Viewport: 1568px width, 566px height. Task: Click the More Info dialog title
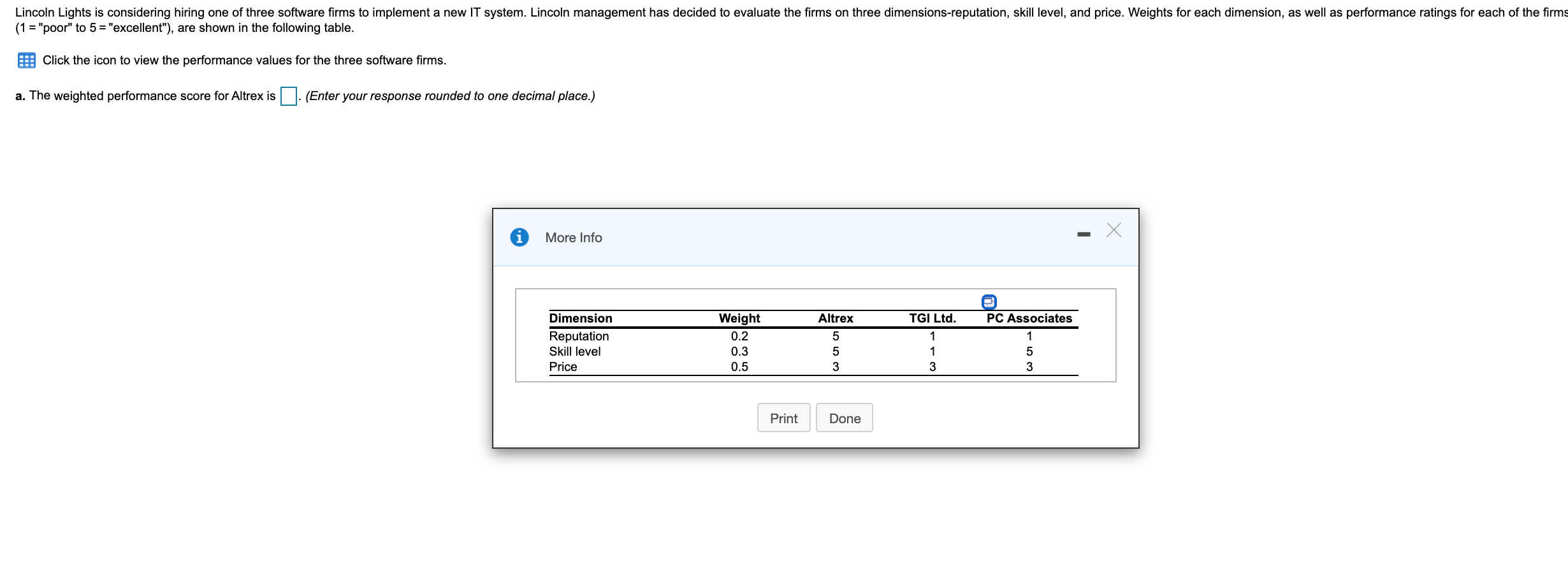574,238
